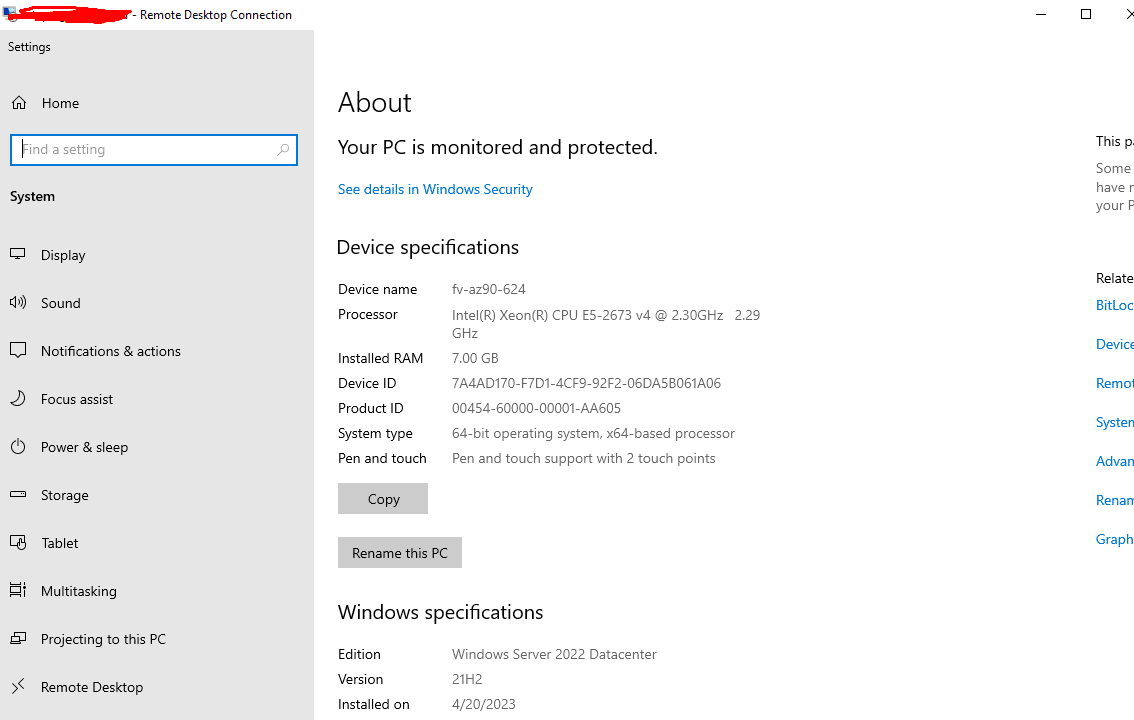The width and height of the screenshot is (1134, 720).
Task: Minimize the Remote Desktop Connection window
Action: [x=1041, y=14]
